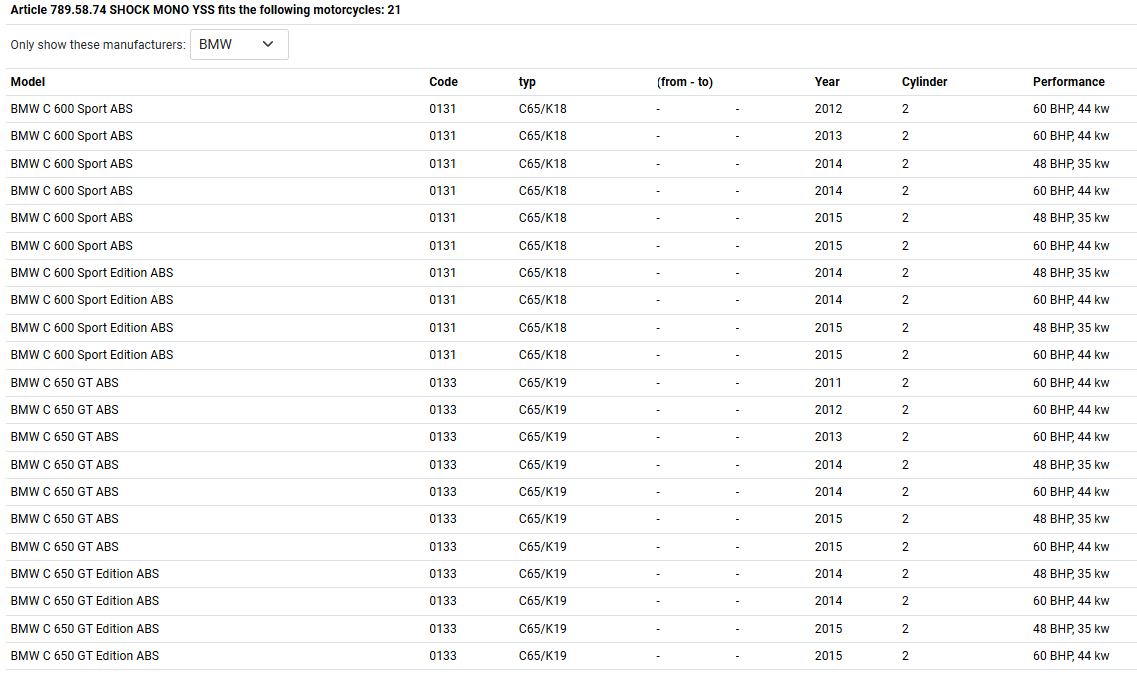1137x688 pixels.
Task: Click typ C65/K19 in the 2011 row
Action: pyautogui.click(x=542, y=383)
